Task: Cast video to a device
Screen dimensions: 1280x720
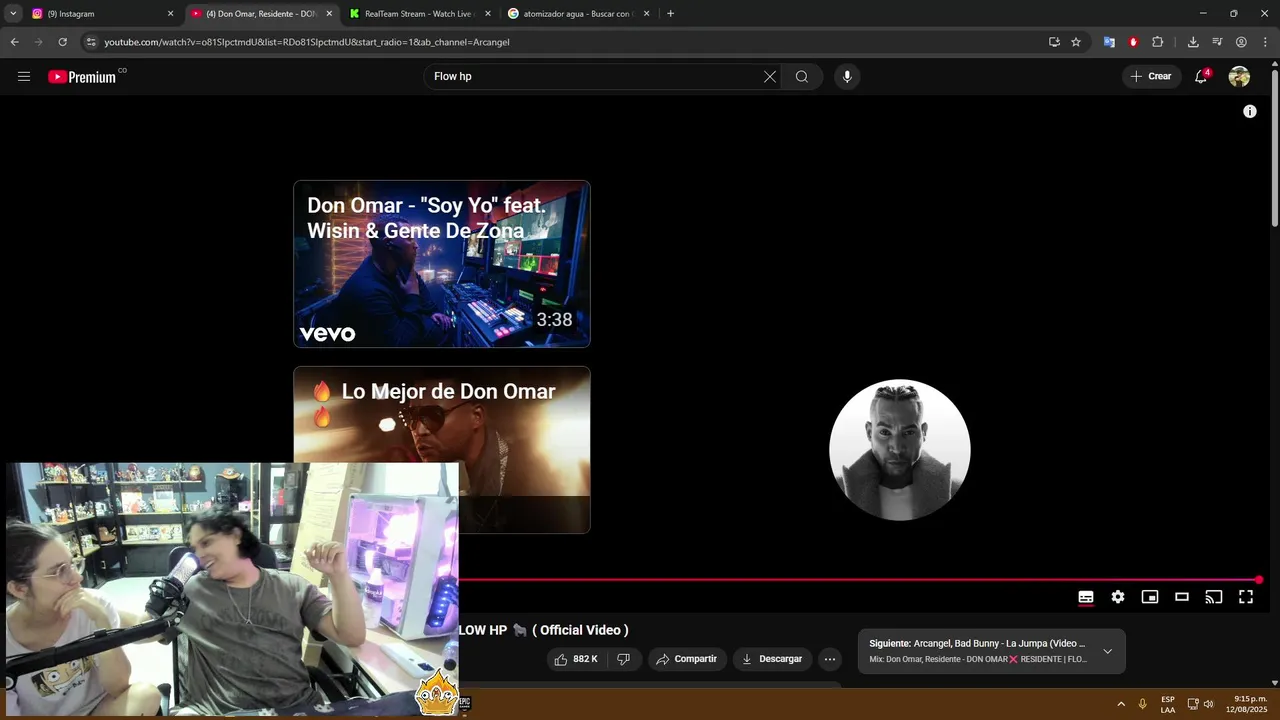Action: (x=1214, y=597)
